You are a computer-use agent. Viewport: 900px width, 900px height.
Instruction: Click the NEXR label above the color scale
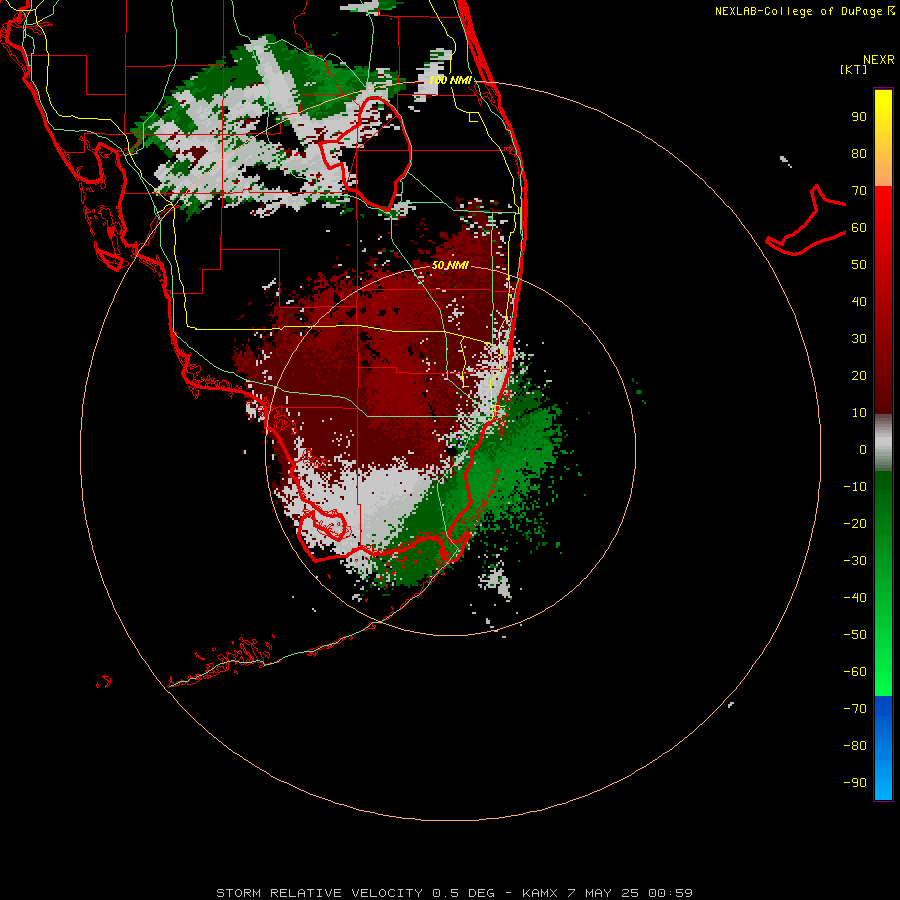coord(879,60)
